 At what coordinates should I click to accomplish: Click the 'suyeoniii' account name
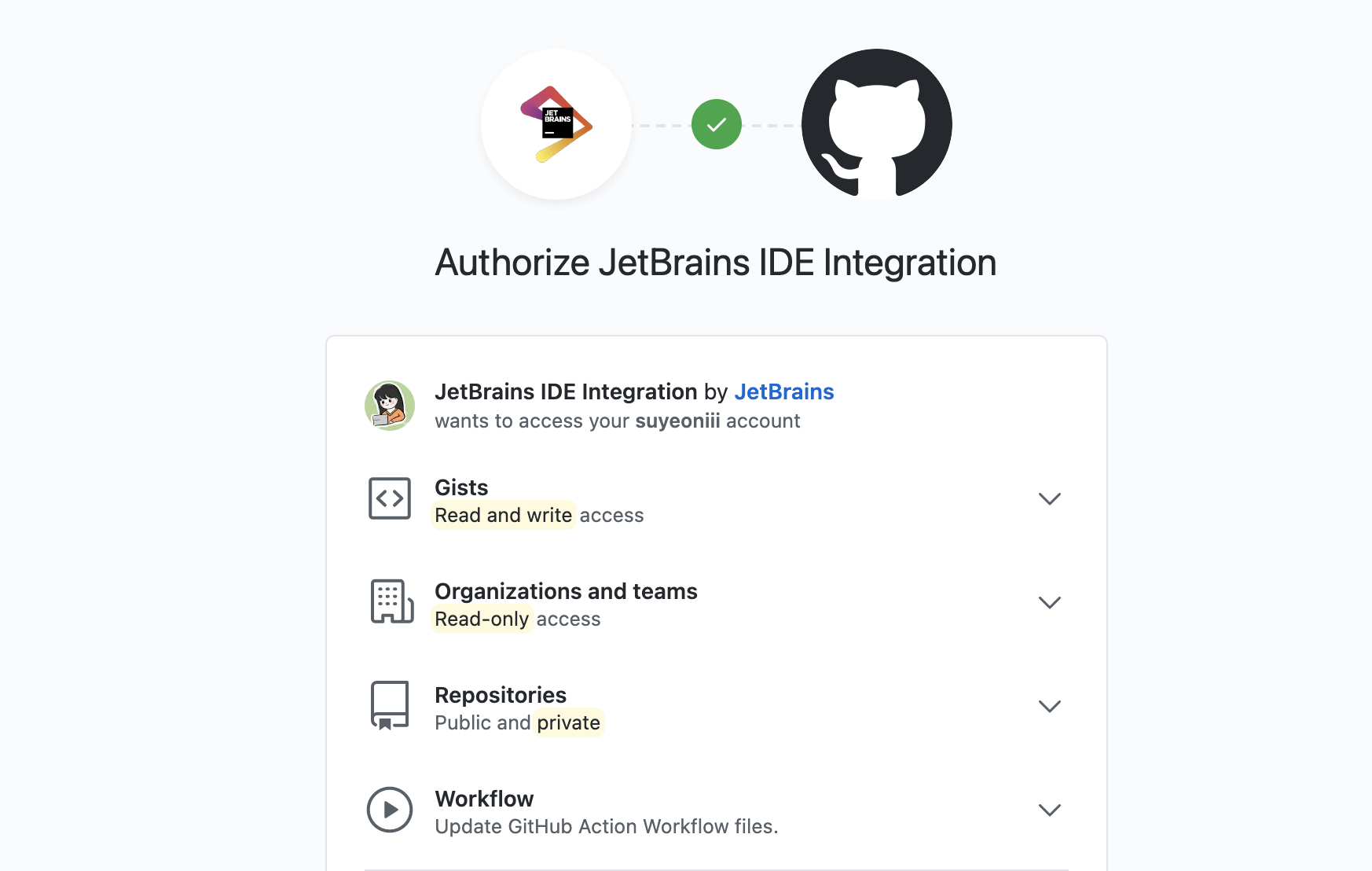(x=677, y=421)
